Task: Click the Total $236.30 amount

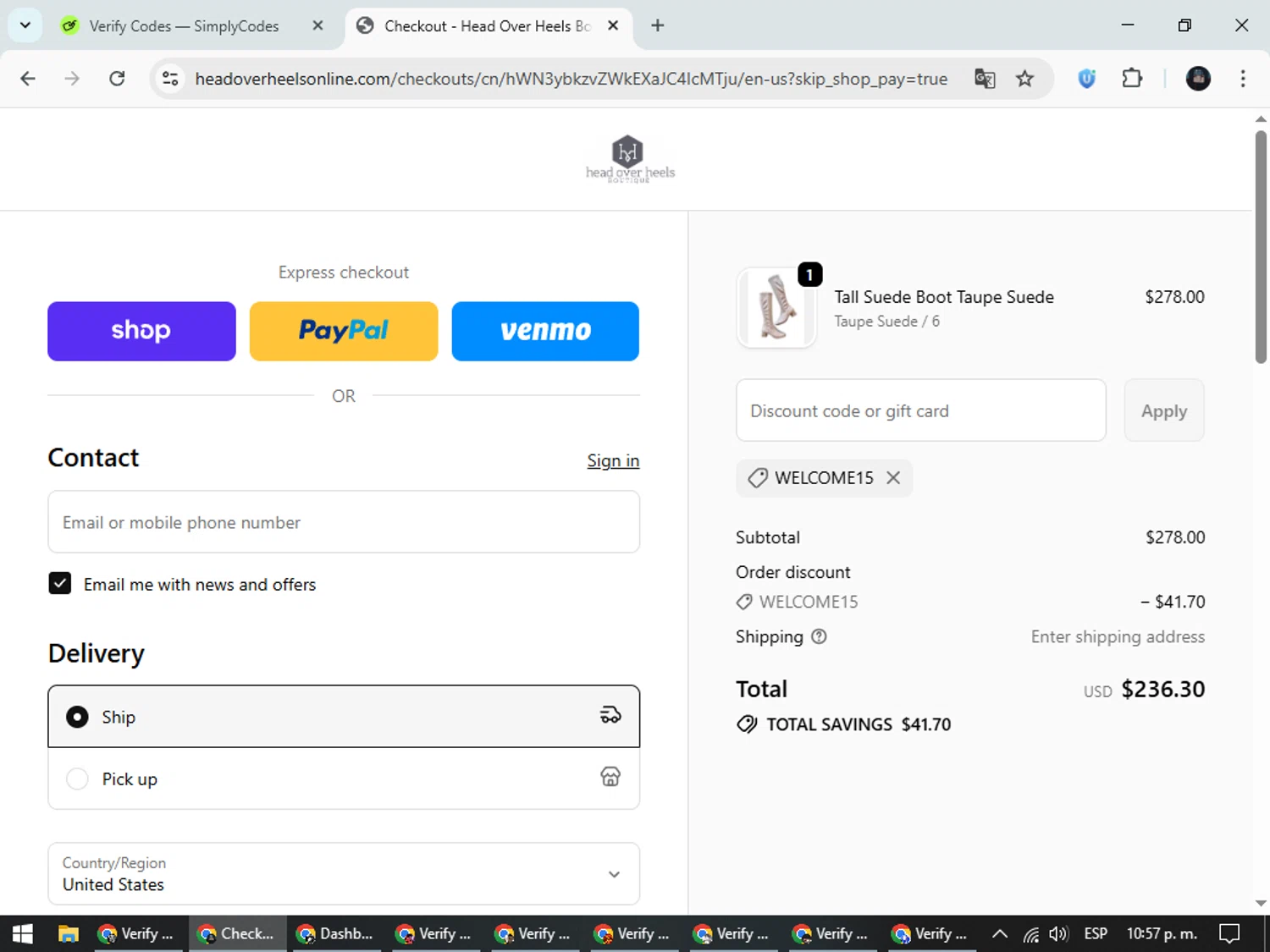Action: click(x=1163, y=689)
